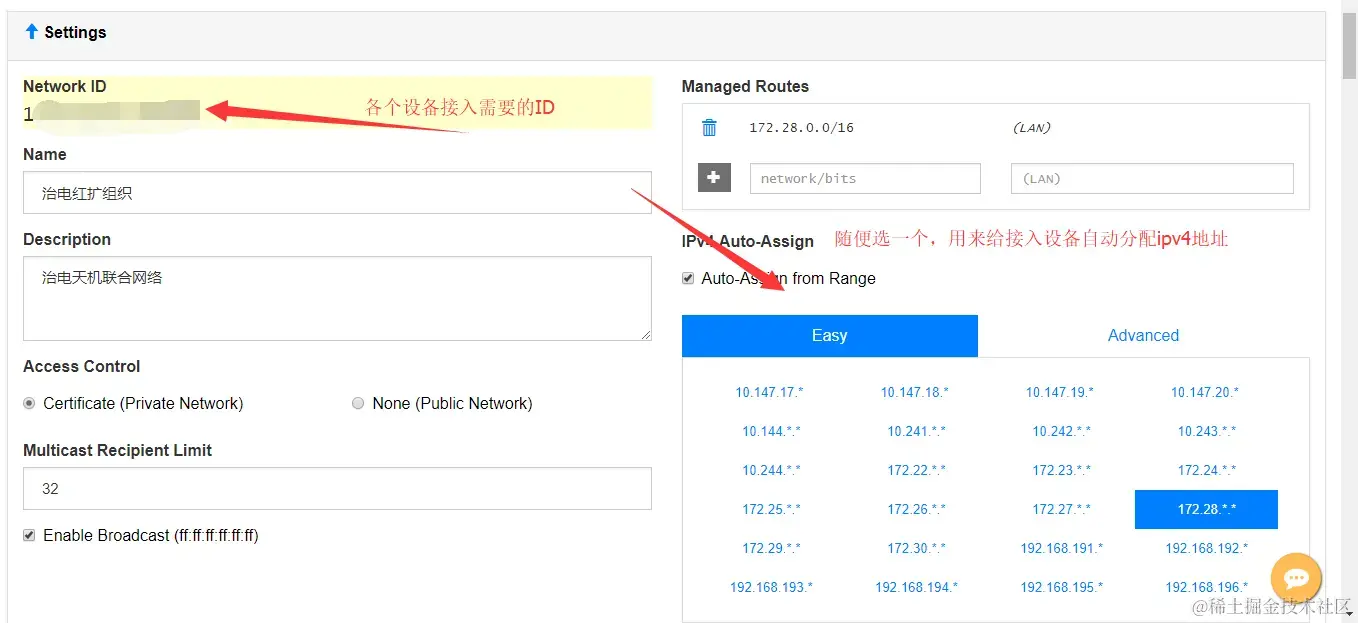The image size is (1358, 623).
Task: Click the network/bits route input field
Action: (865, 178)
